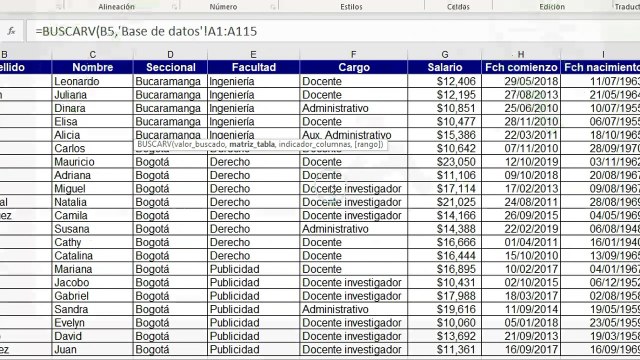The width and height of the screenshot is (640, 360).
Task: Select Camila's Docente investigador cell
Action: [353, 216]
